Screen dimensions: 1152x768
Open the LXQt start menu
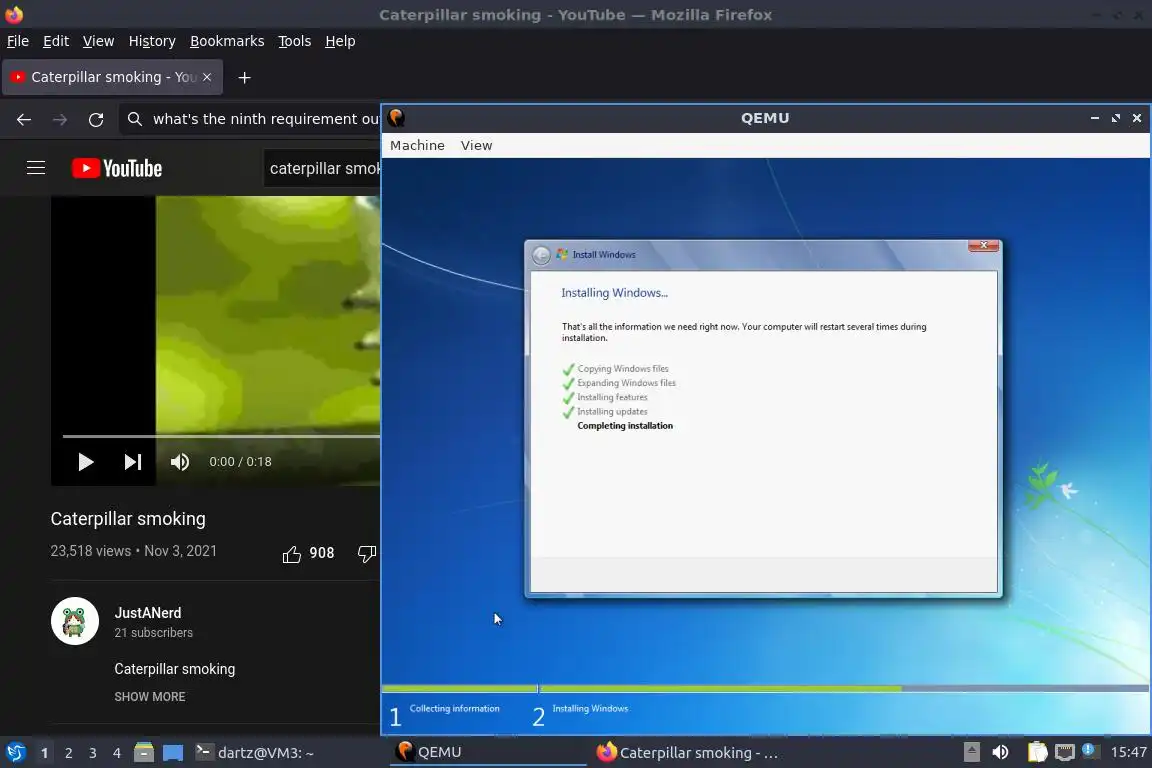tap(15, 753)
